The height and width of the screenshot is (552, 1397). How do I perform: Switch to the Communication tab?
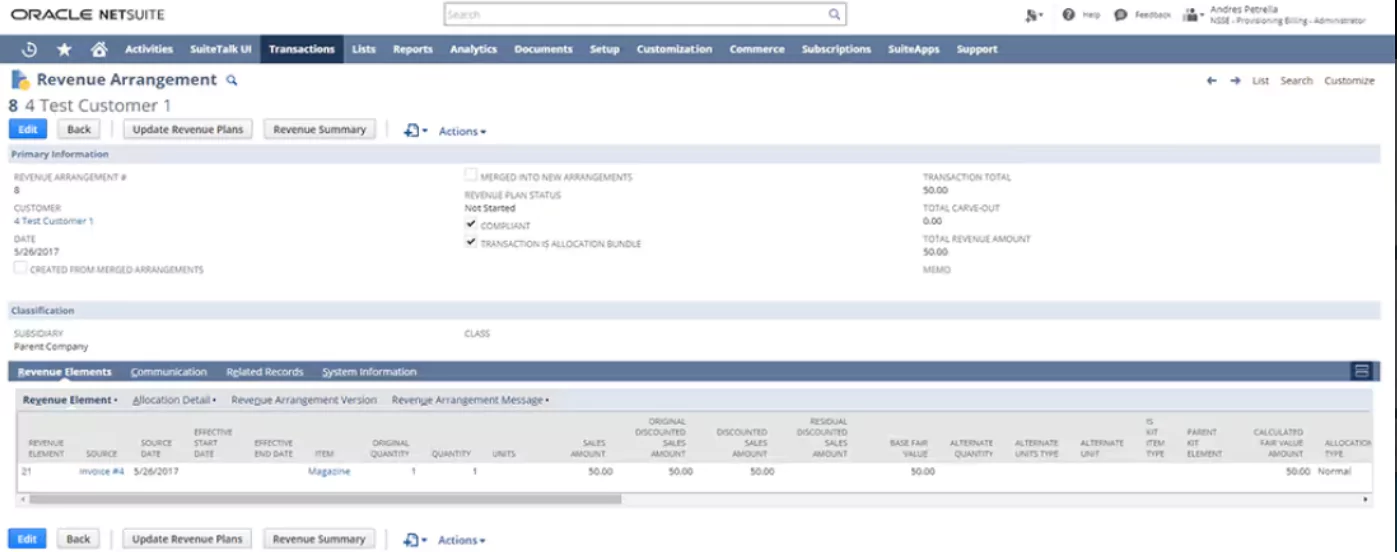click(169, 372)
